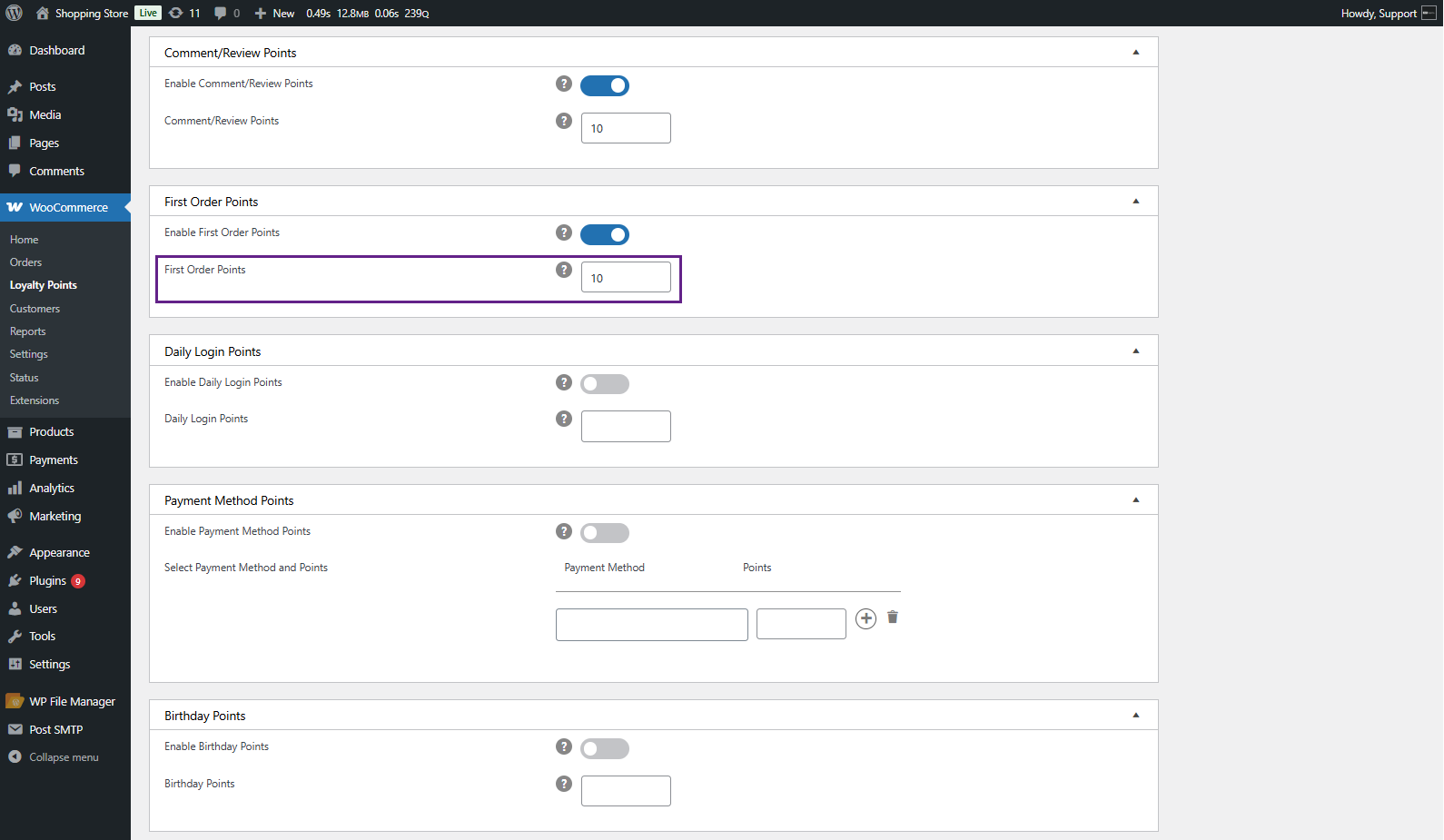
Task: Click the trash icon in payment method row
Action: [x=893, y=618]
